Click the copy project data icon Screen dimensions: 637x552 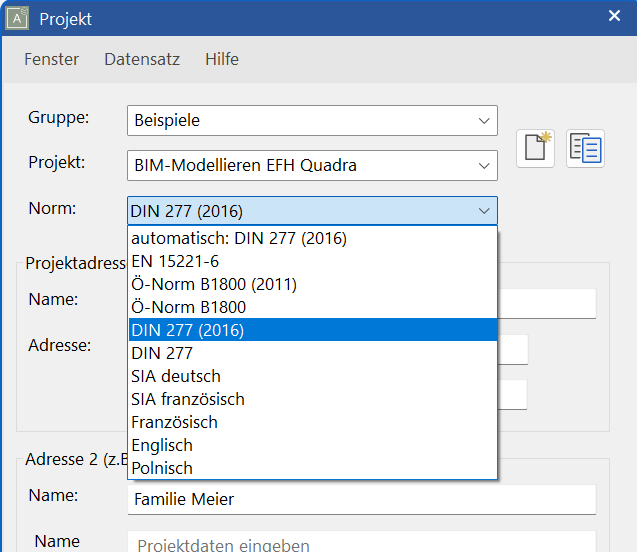(585, 149)
